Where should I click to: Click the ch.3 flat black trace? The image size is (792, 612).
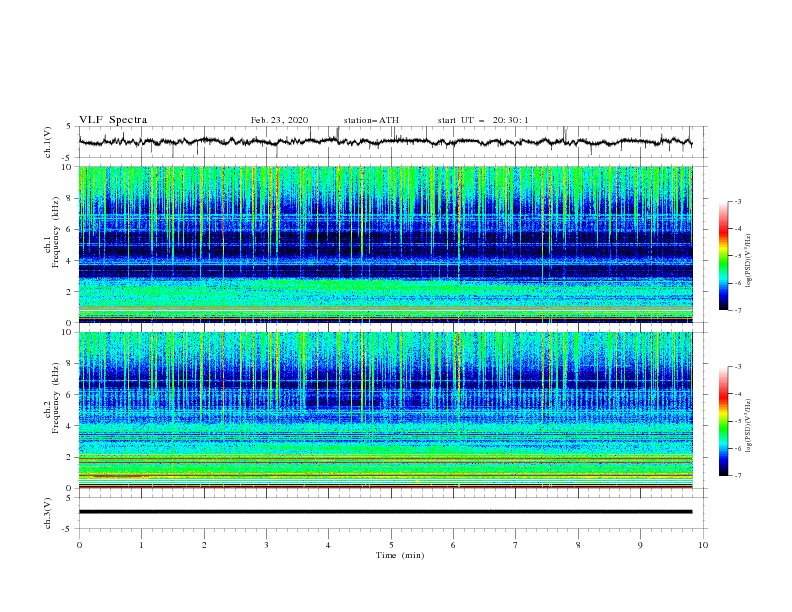[386, 512]
